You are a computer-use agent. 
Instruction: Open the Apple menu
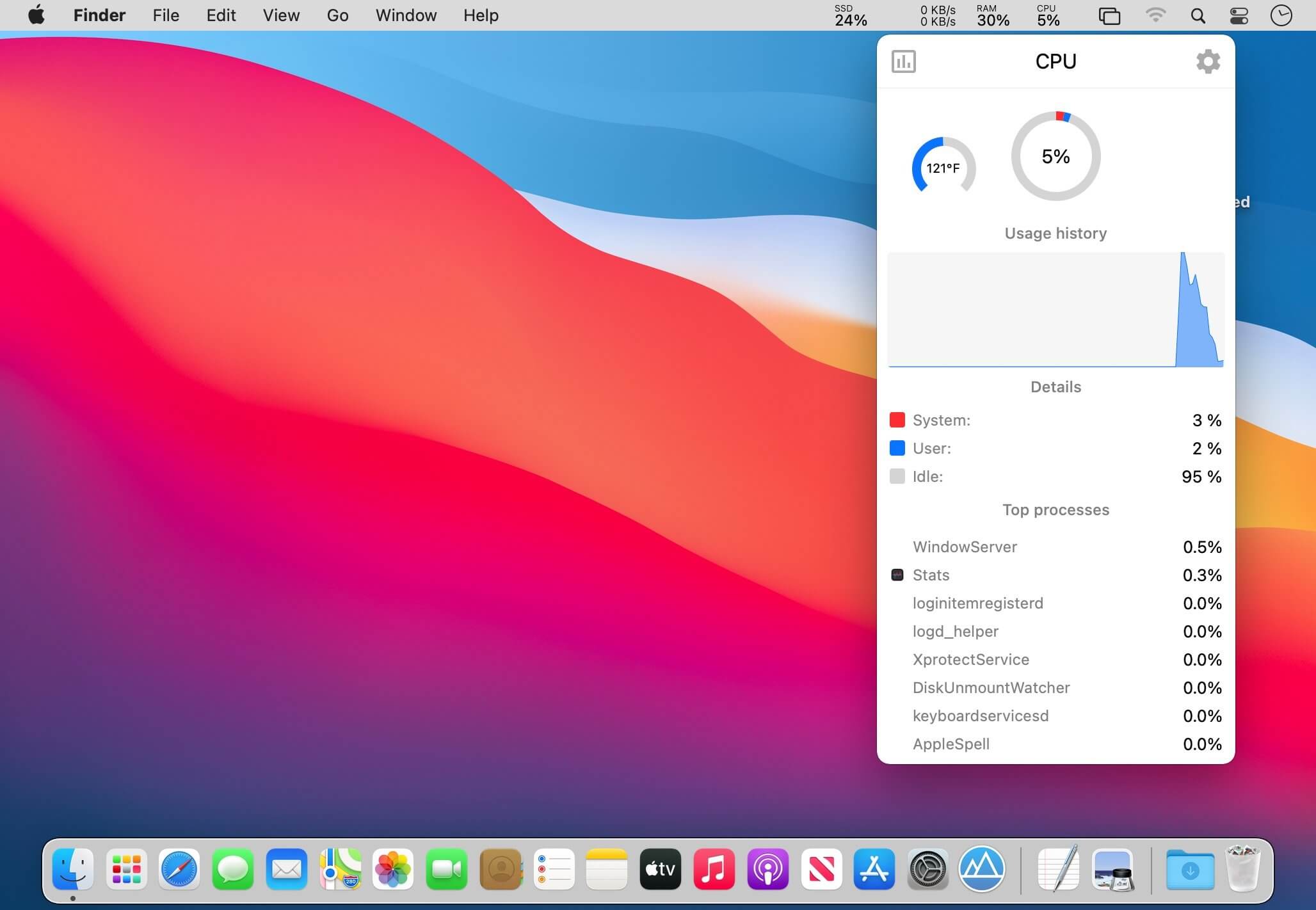tap(36, 15)
